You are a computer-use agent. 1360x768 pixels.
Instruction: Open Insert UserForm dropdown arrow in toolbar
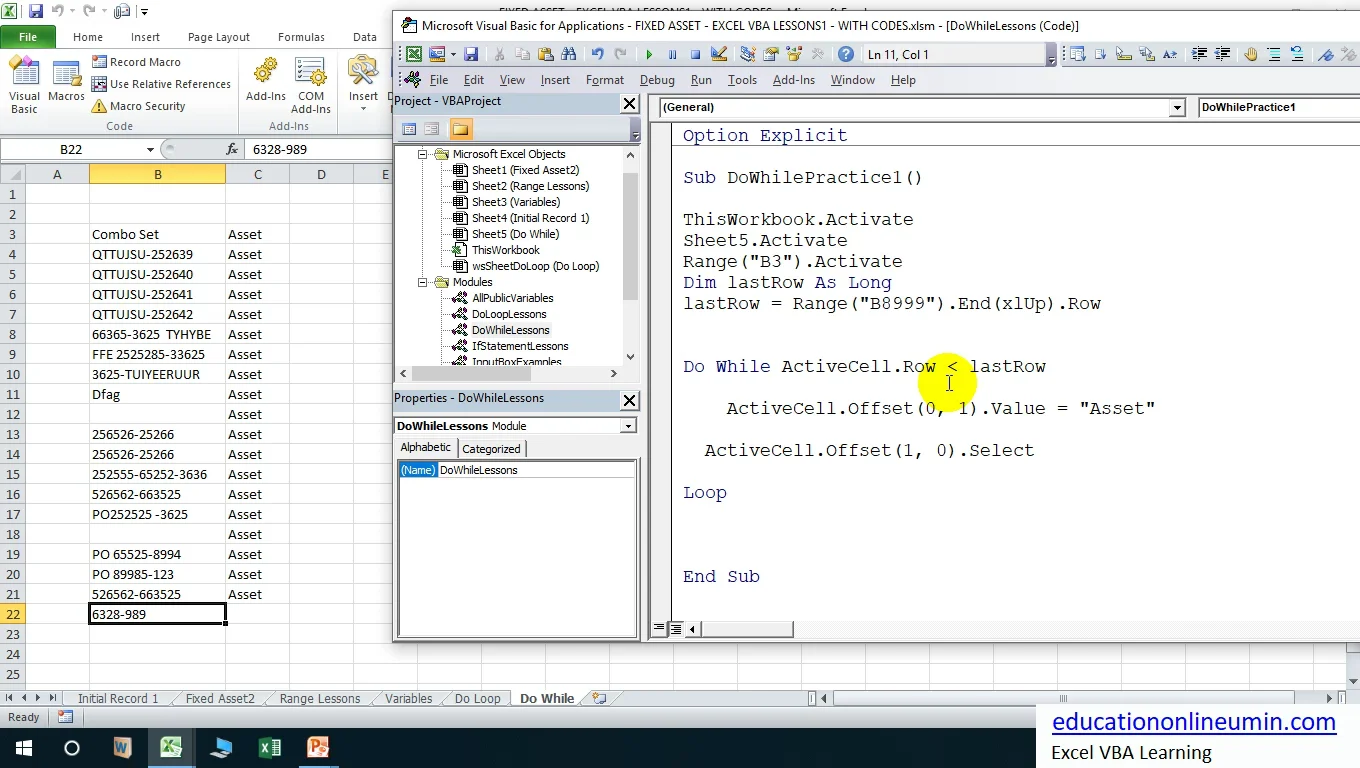click(x=453, y=54)
